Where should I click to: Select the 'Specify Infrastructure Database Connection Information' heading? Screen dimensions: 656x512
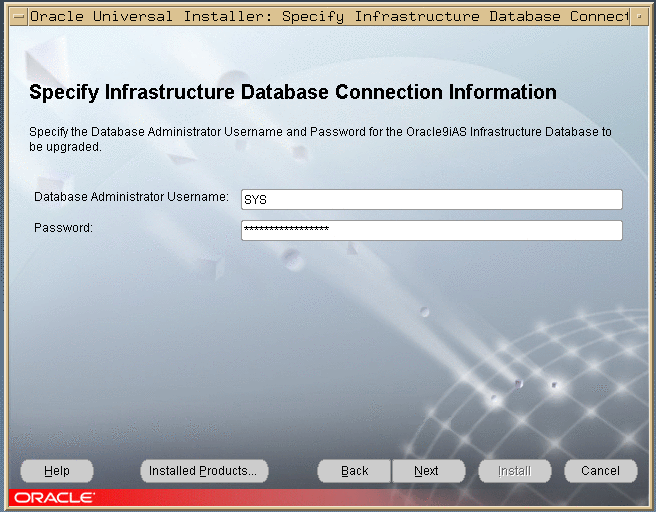coord(293,92)
